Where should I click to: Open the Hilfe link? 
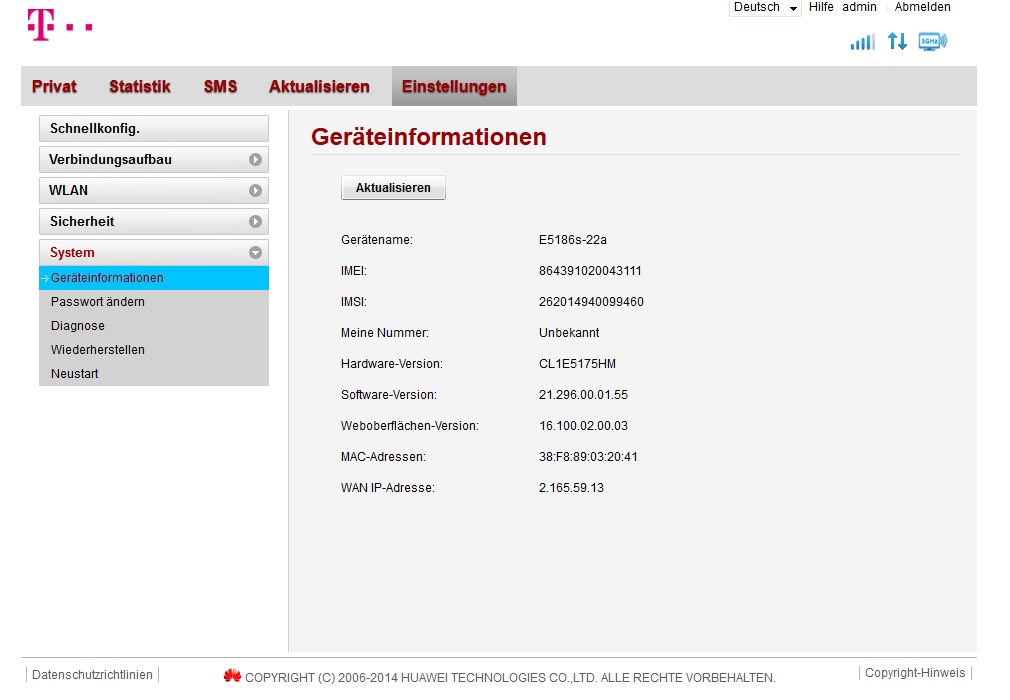pos(821,7)
